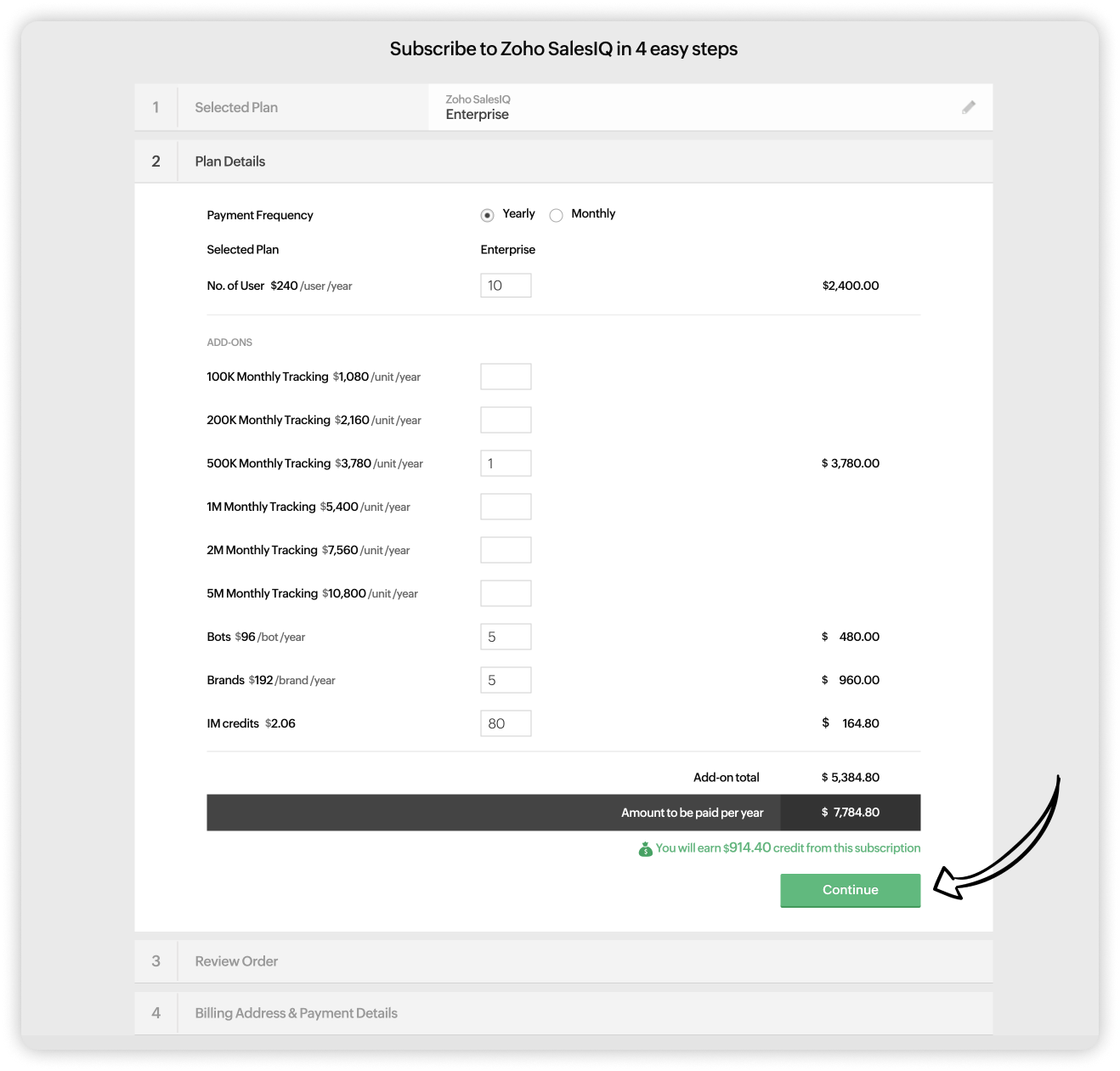
Task: Edit the selected plan with pencil icon
Action: [969, 107]
